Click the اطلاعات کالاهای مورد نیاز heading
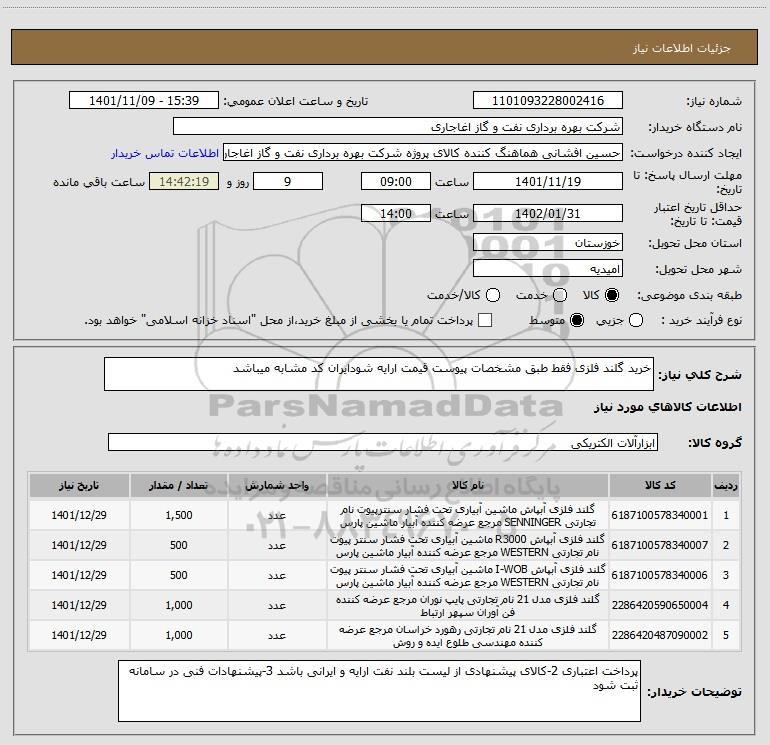The image size is (770, 745). point(668,407)
